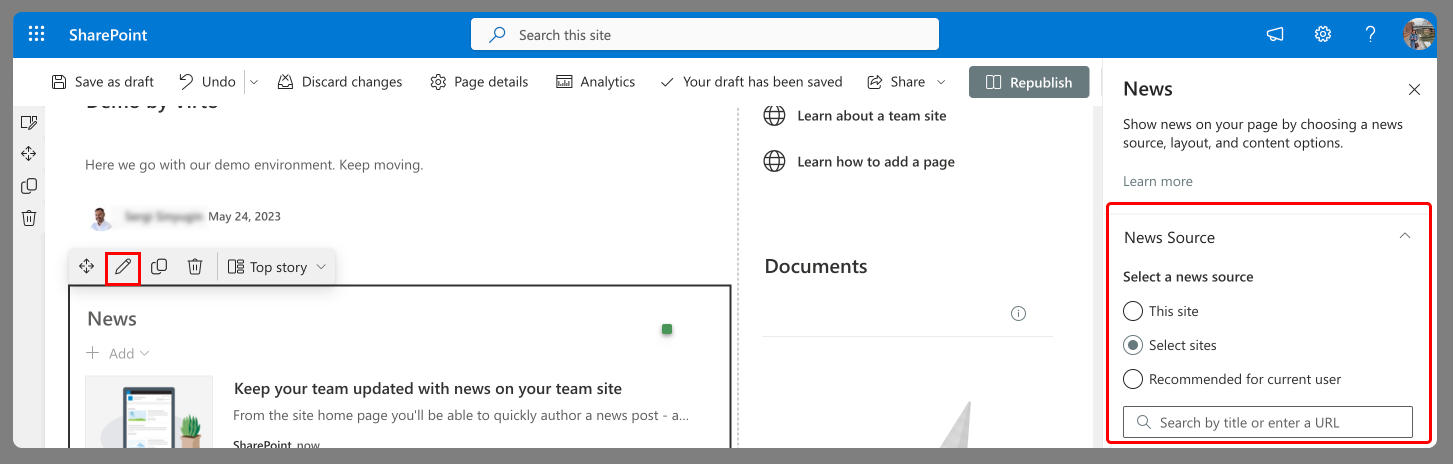1453x464 pixels.
Task: Click the Republish button
Action: point(1029,82)
